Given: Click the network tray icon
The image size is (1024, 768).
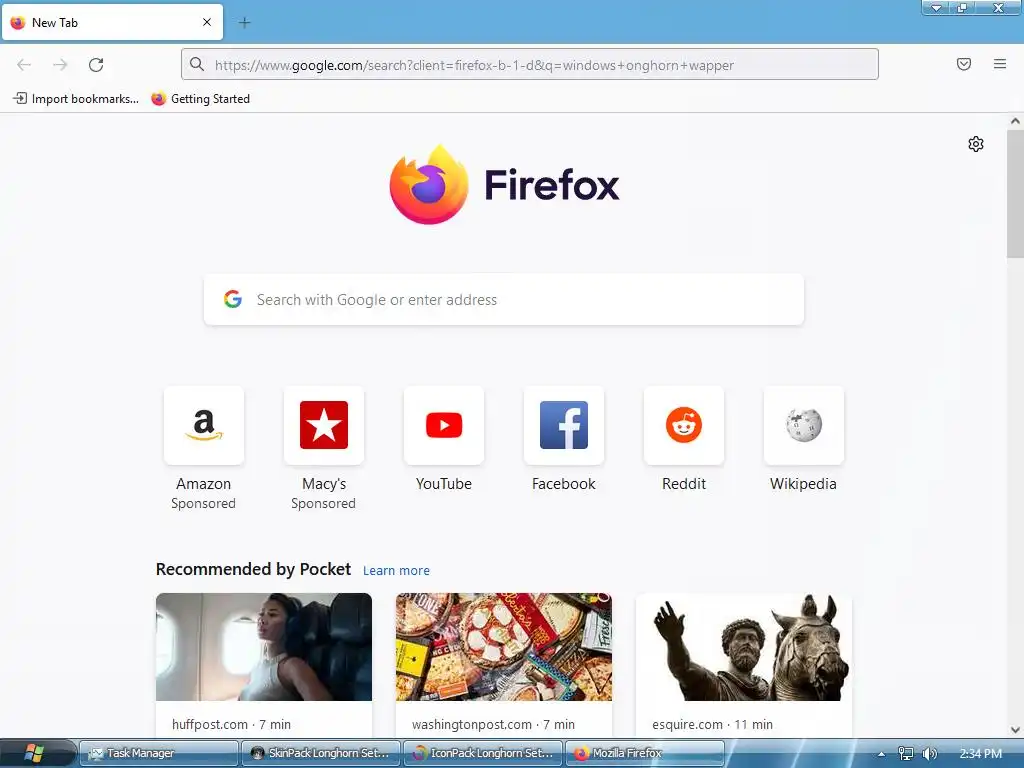Looking at the screenshot, I should click(905, 753).
